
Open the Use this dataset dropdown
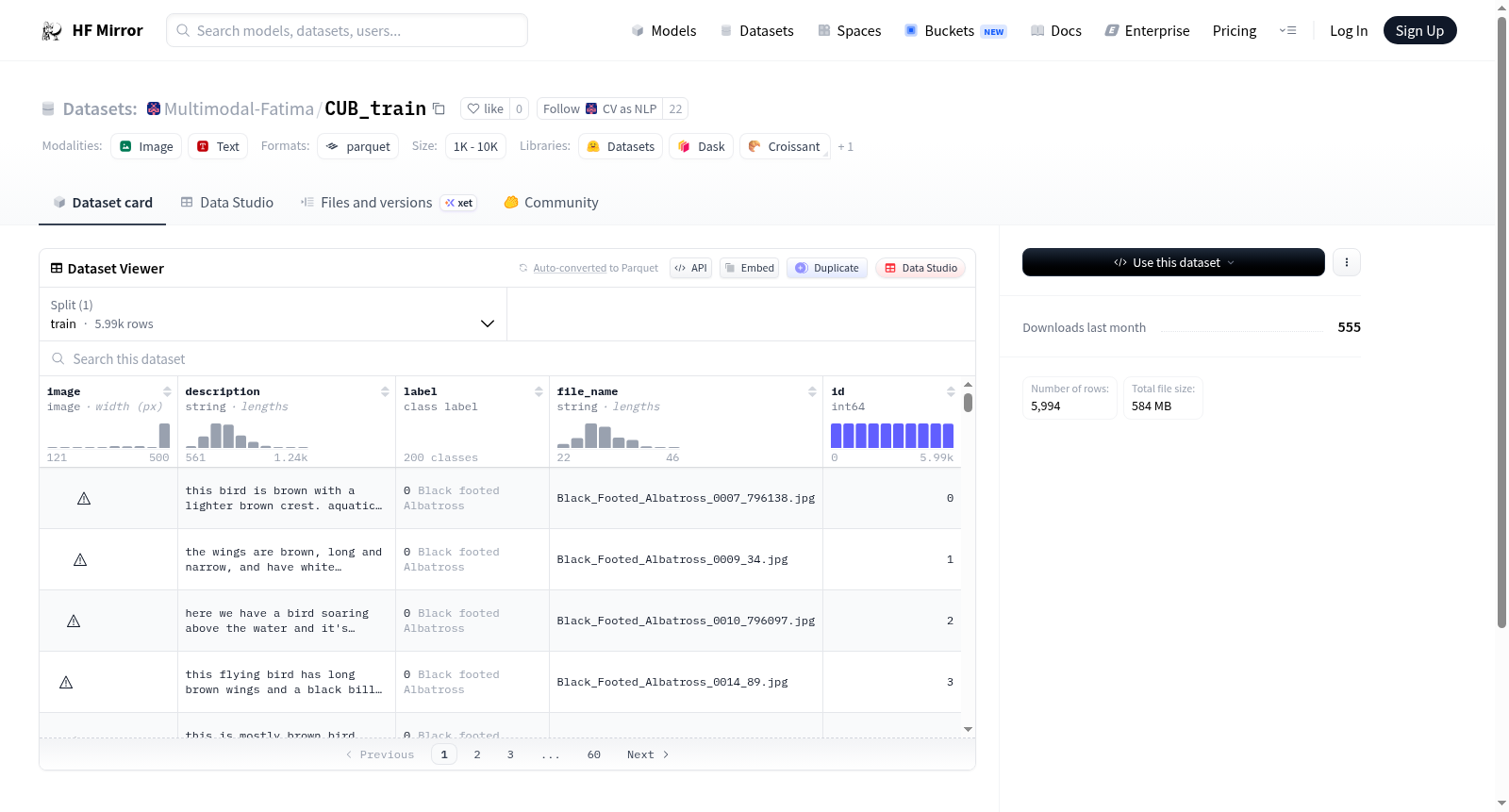point(1173,262)
